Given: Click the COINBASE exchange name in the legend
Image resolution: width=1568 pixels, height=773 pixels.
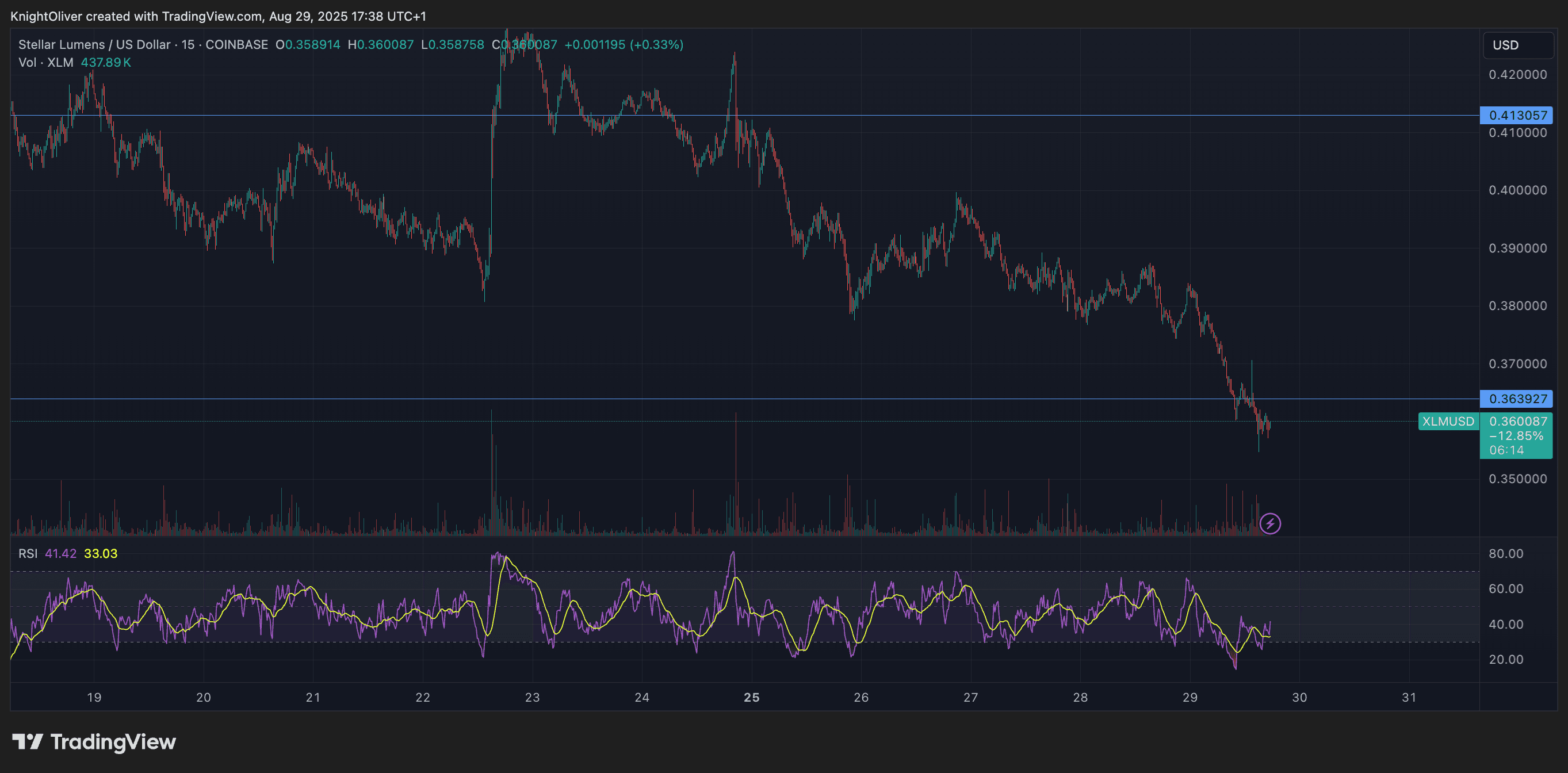Looking at the screenshot, I should point(237,44).
